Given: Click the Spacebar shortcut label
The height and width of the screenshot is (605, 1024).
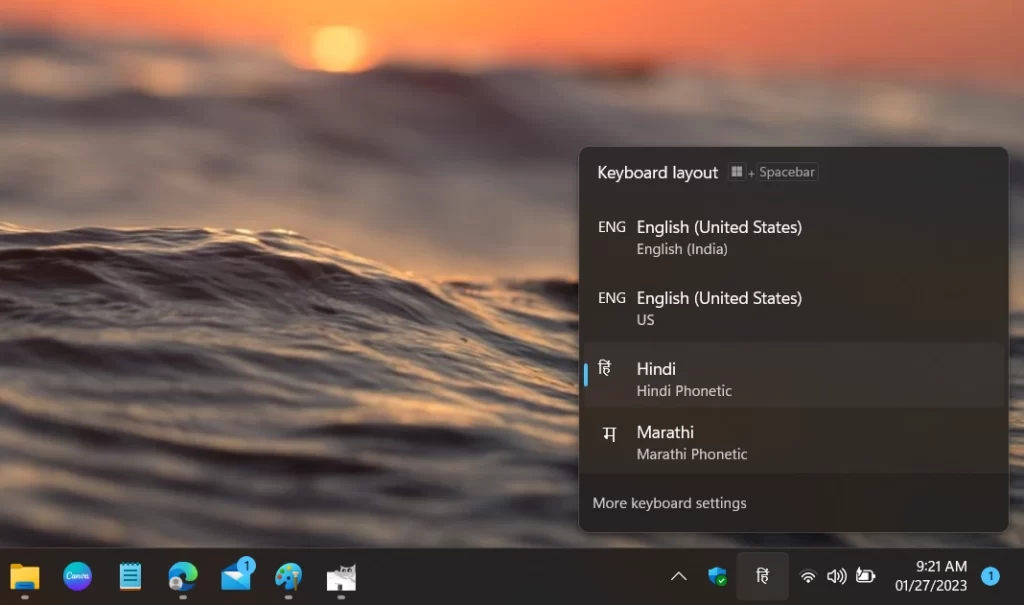Looking at the screenshot, I should click(787, 172).
